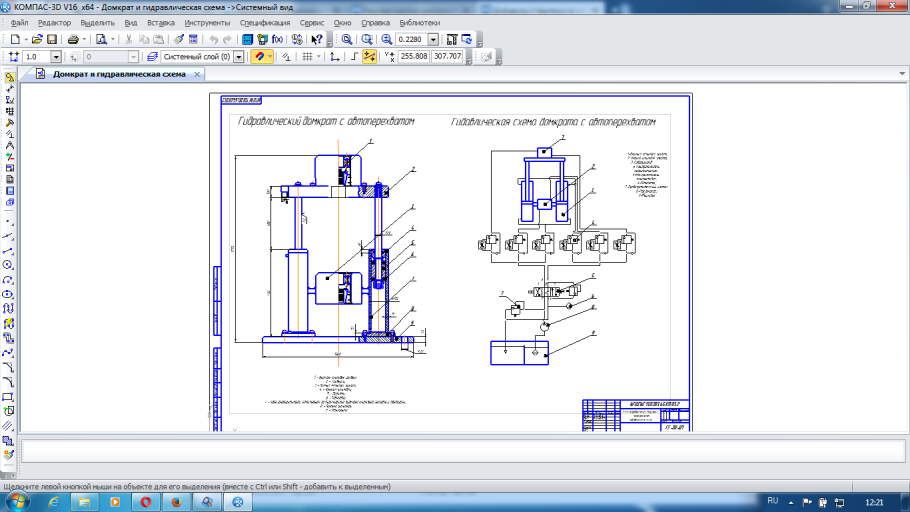
Task: Open the 1.0 view scale dropdown
Action: [x=55, y=57]
